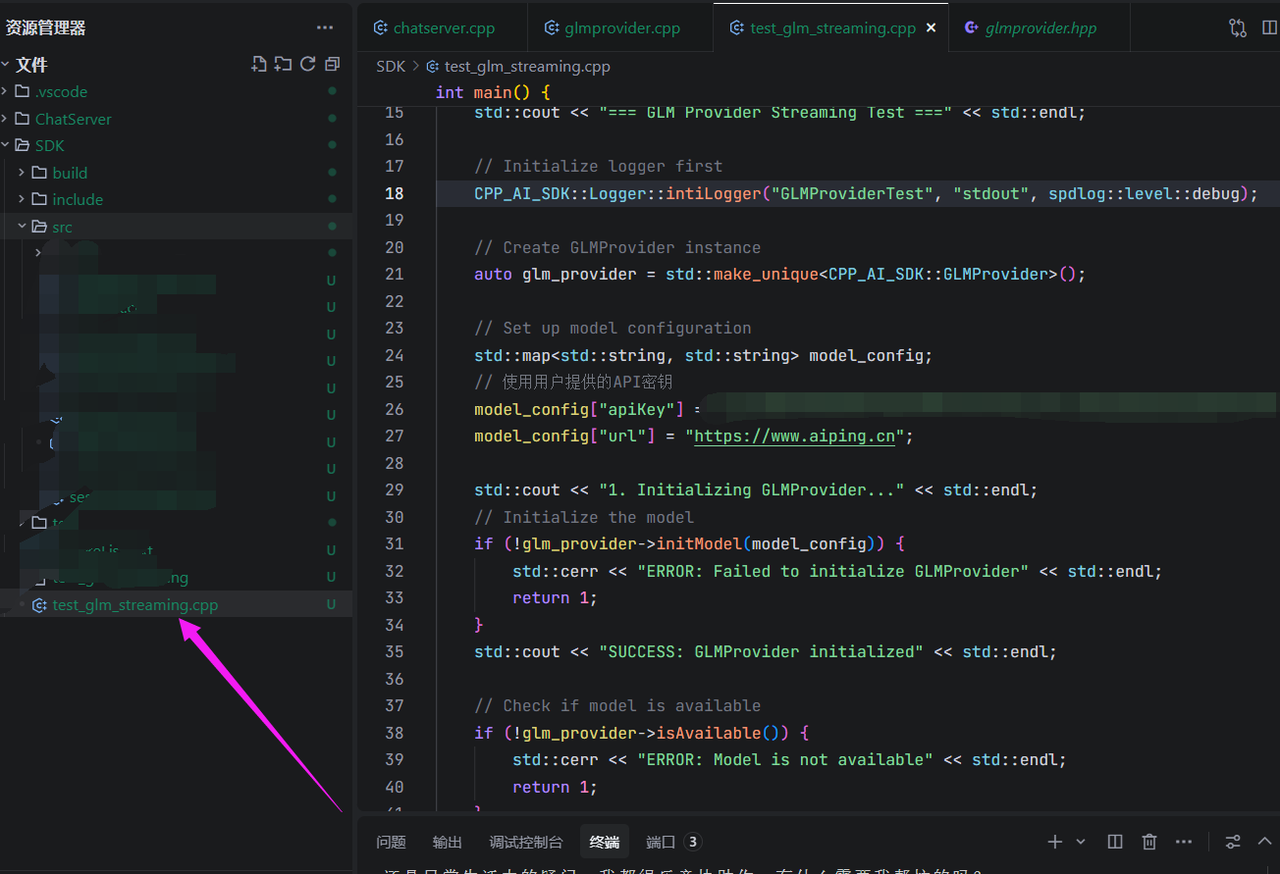Create a new terminal with plus icon

pyautogui.click(x=1054, y=842)
